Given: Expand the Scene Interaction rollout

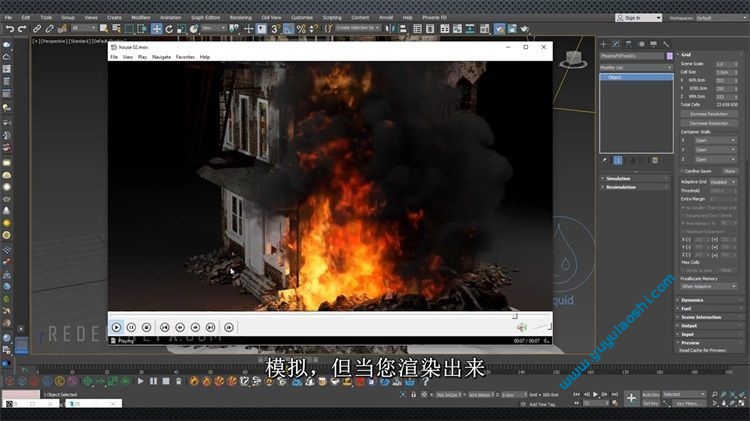Looking at the screenshot, I should point(710,317).
